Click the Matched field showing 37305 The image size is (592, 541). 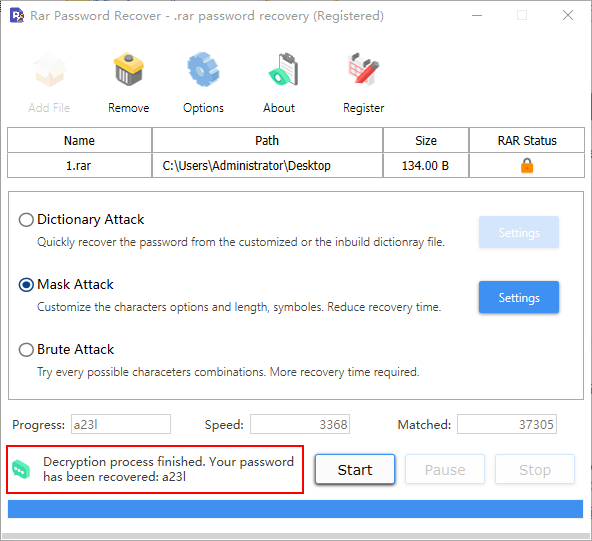click(x=507, y=424)
